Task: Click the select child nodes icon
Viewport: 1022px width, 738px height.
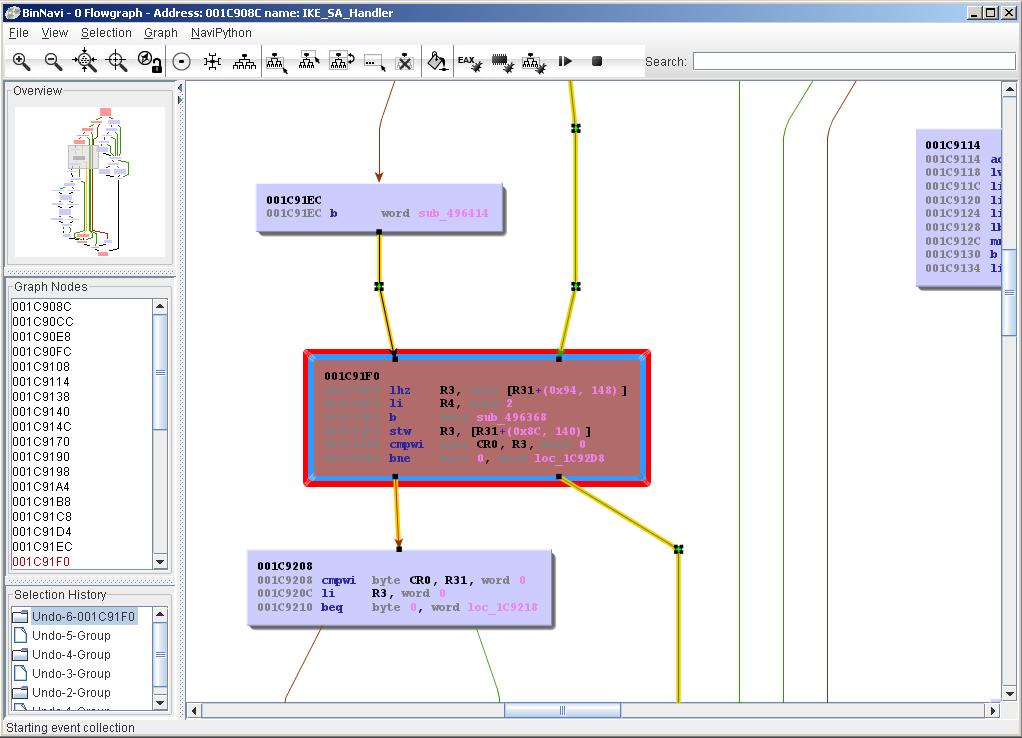Action: point(276,62)
